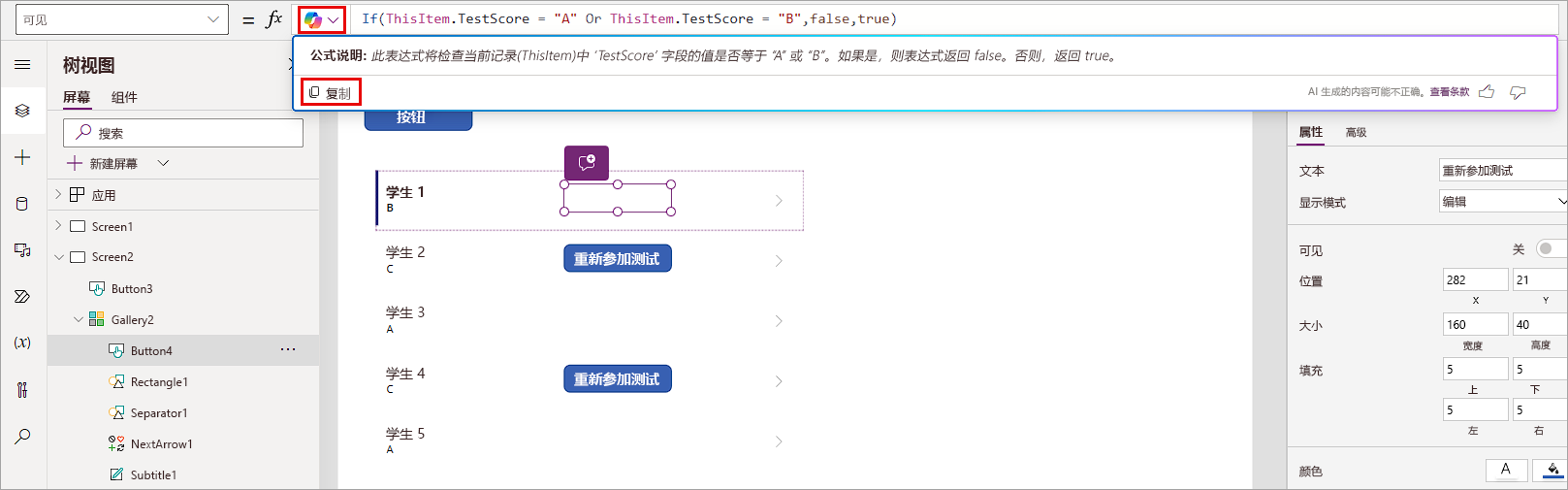Collapse the Gallery2 tree node

pos(79,319)
